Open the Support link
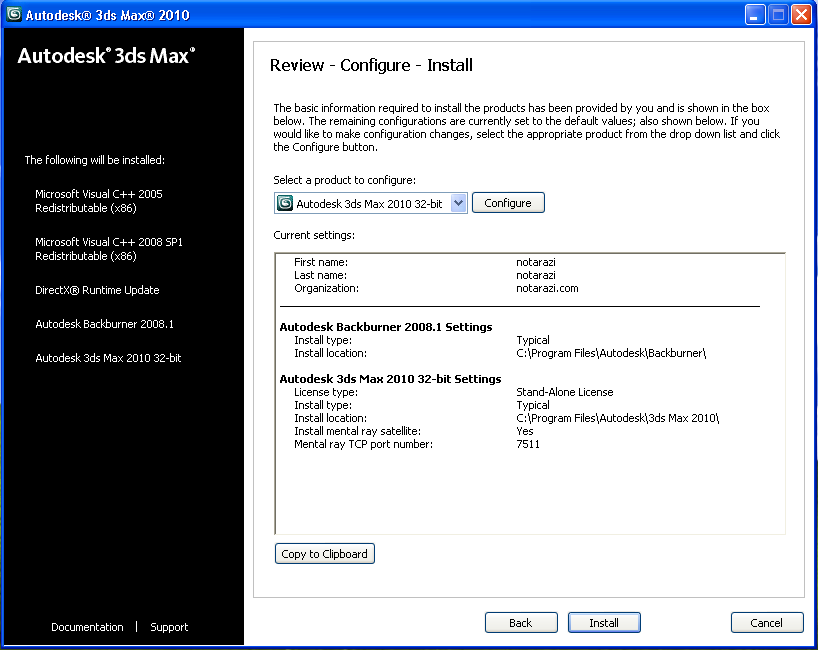818x650 pixels. [x=169, y=627]
